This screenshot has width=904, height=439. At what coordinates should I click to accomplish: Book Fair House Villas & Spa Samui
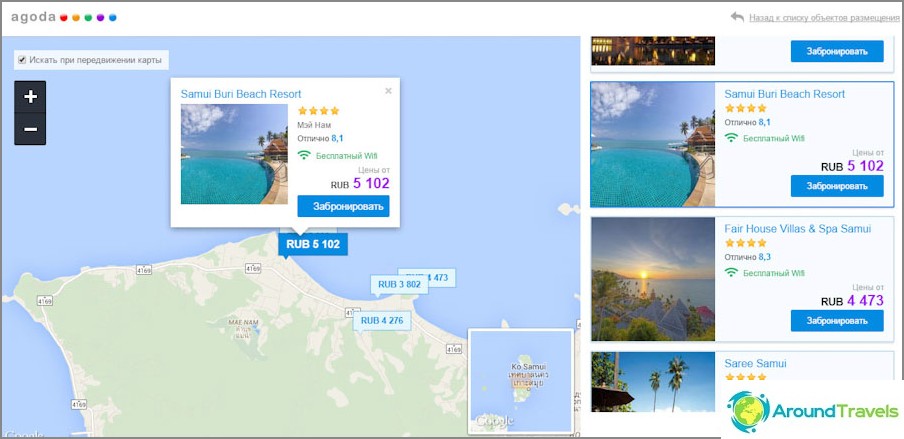click(x=837, y=320)
